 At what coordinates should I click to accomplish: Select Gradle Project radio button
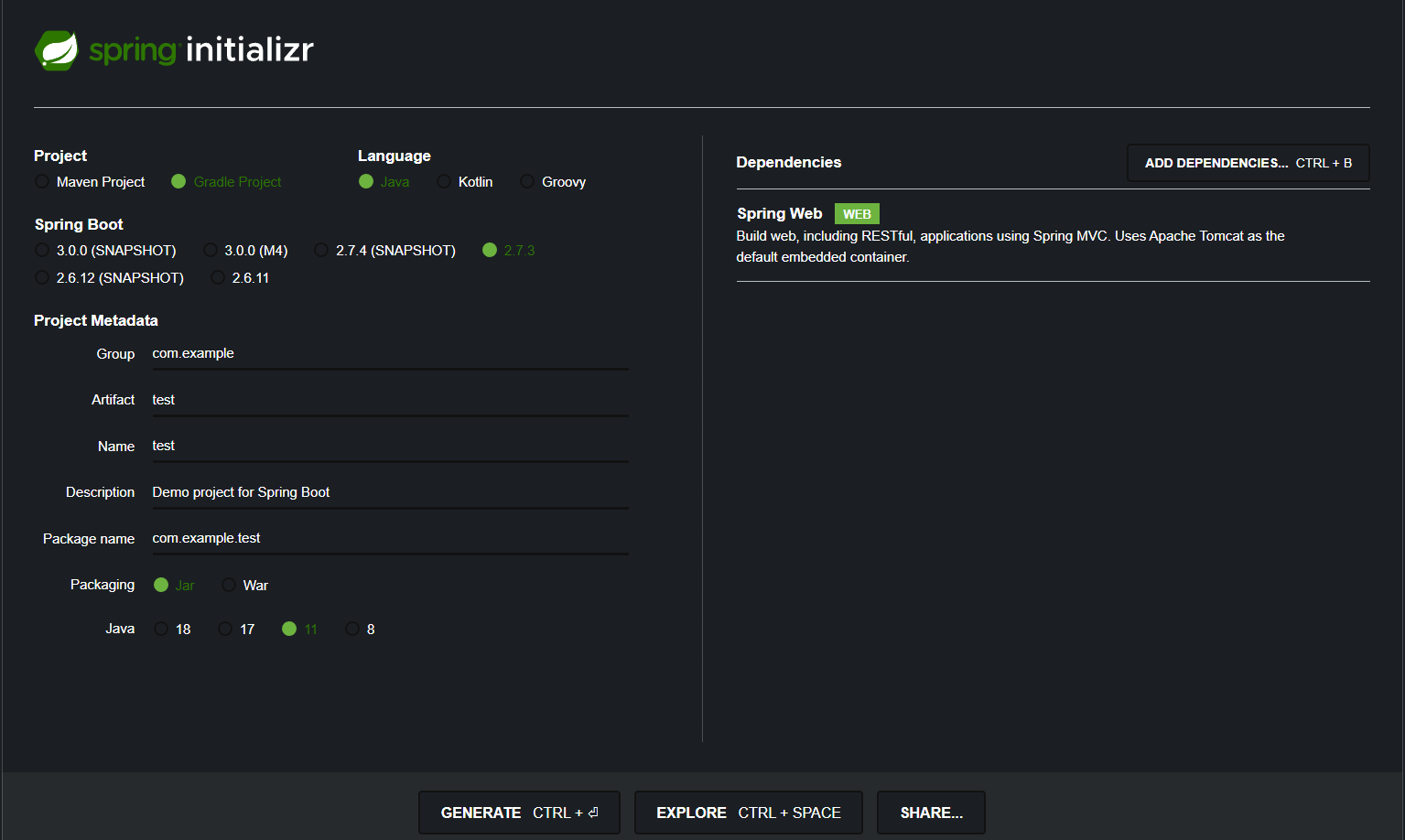point(178,181)
